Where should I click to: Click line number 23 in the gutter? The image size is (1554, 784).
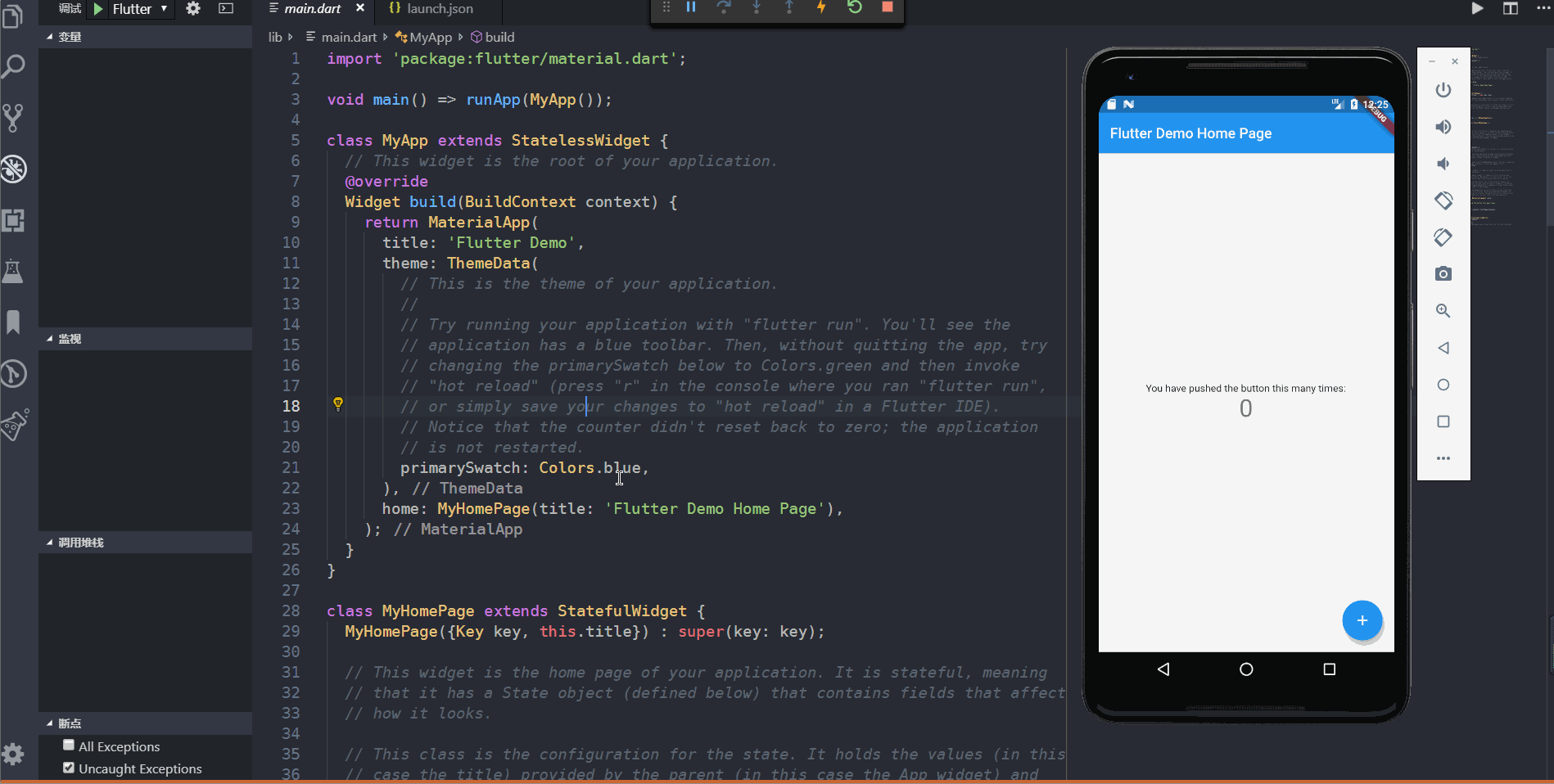[x=291, y=508]
